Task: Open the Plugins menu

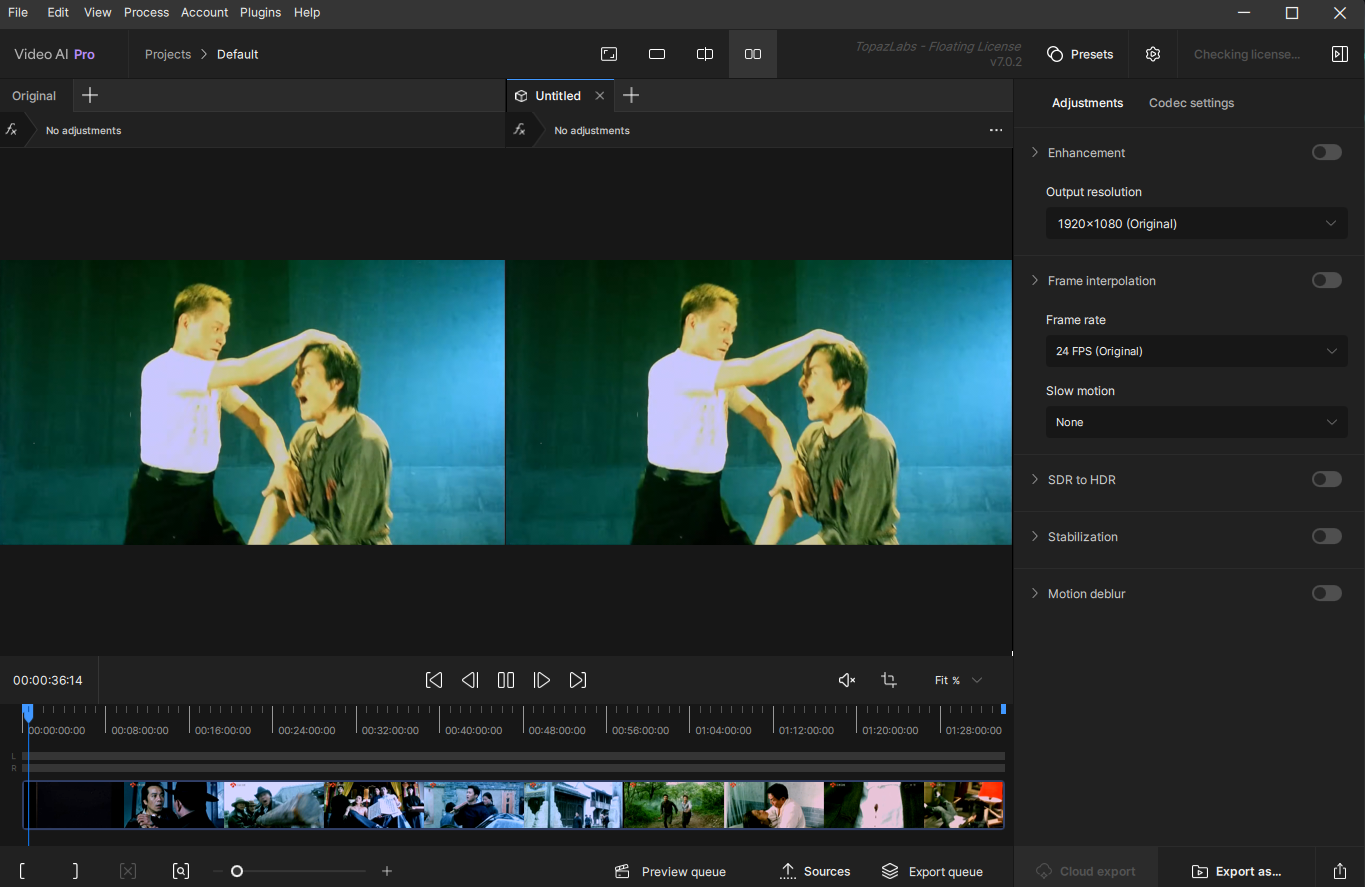Action: point(260,12)
